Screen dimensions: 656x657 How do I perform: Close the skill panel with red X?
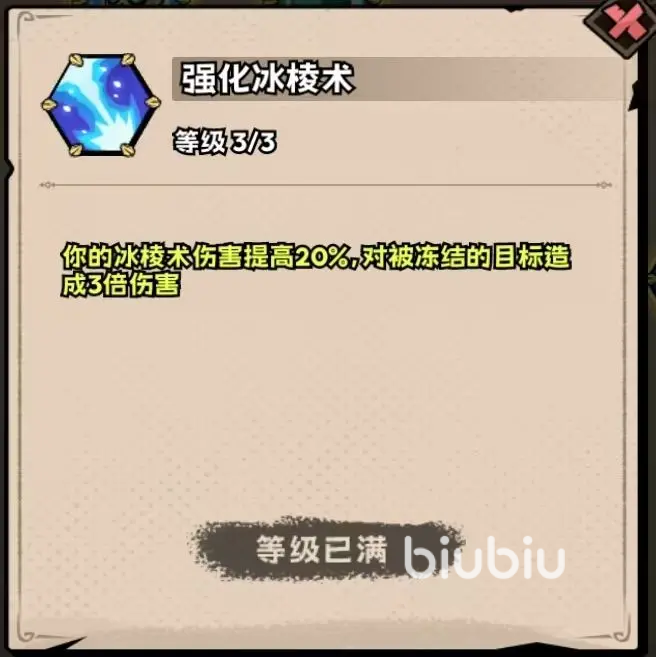pos(626,25)
